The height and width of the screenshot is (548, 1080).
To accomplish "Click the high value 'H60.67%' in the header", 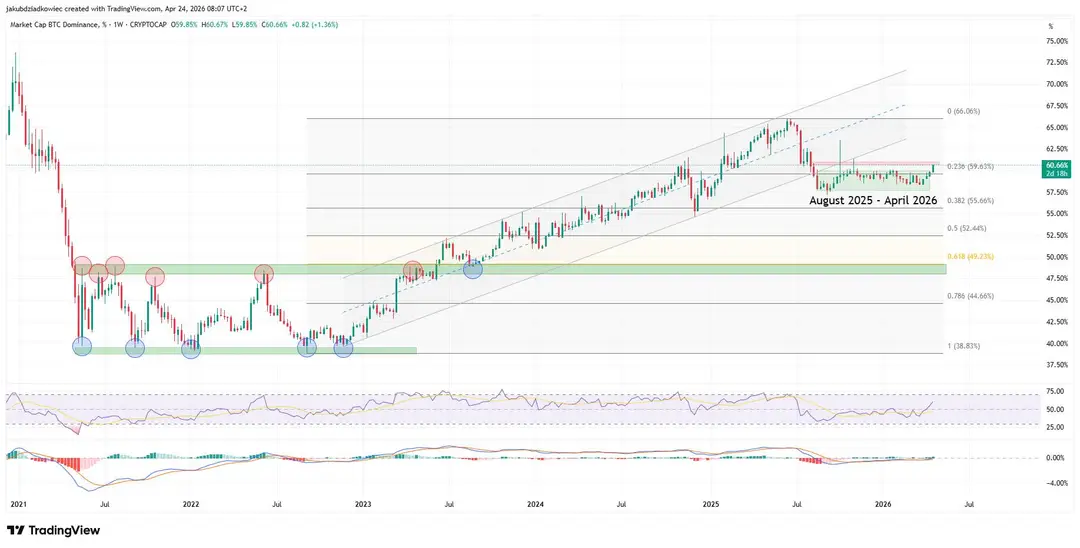I will coord(215,25).
